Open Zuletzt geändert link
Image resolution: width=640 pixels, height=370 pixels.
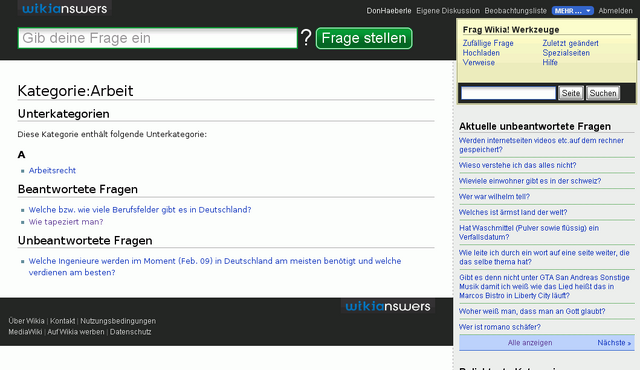[570, 43]
